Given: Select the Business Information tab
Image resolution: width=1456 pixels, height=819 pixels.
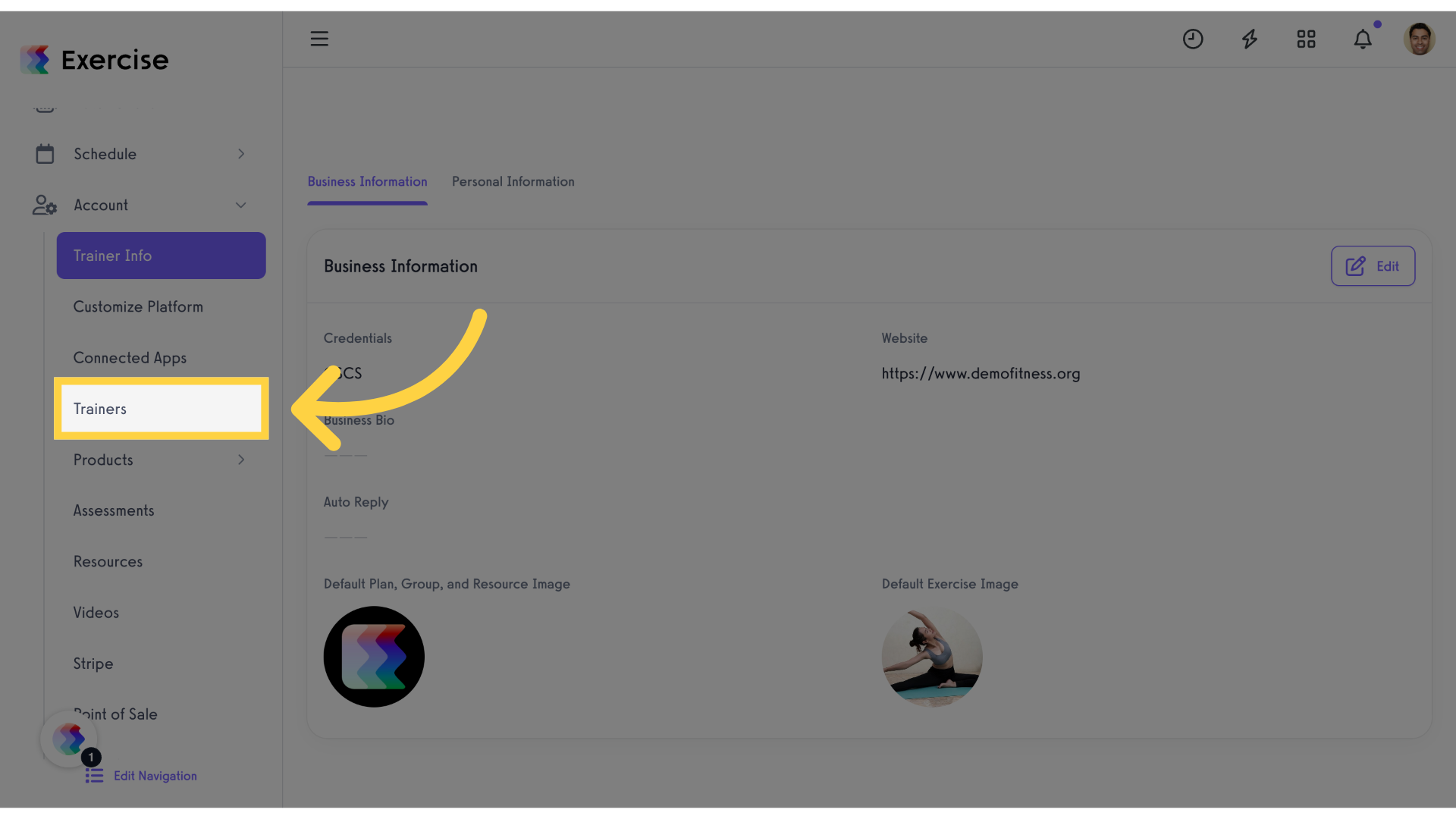Looking at the screenshot, I should pyautogui.click(x=367, y=182).
